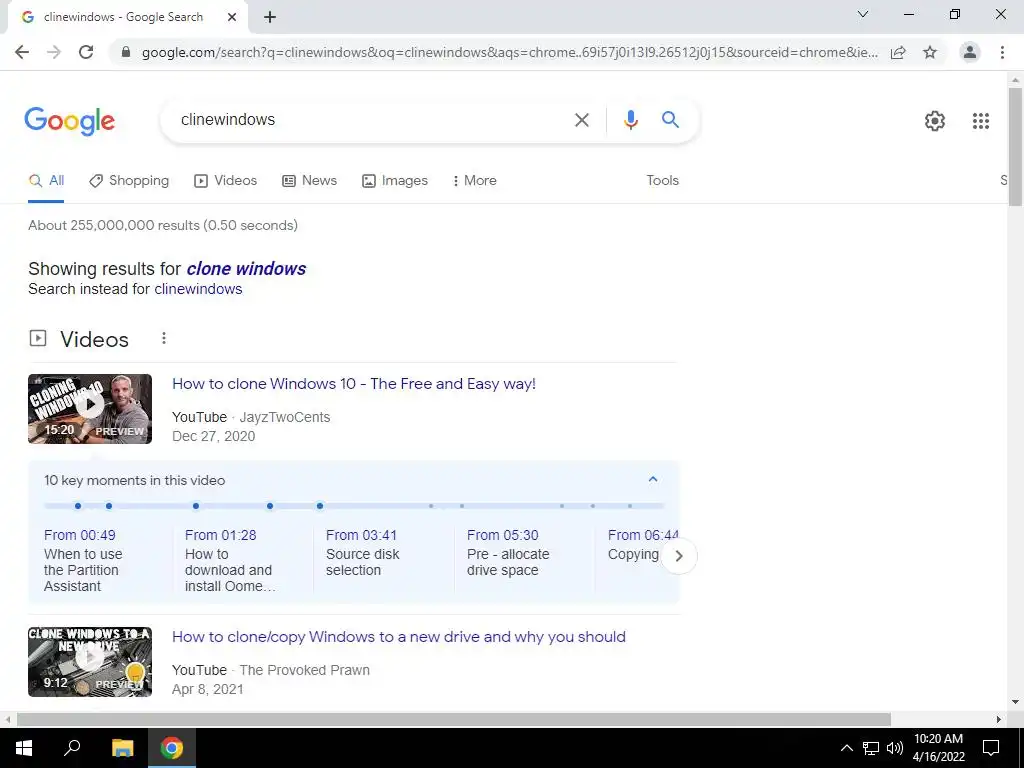
Task: Reload the page with the refresh icon
Action: [86, 52]
